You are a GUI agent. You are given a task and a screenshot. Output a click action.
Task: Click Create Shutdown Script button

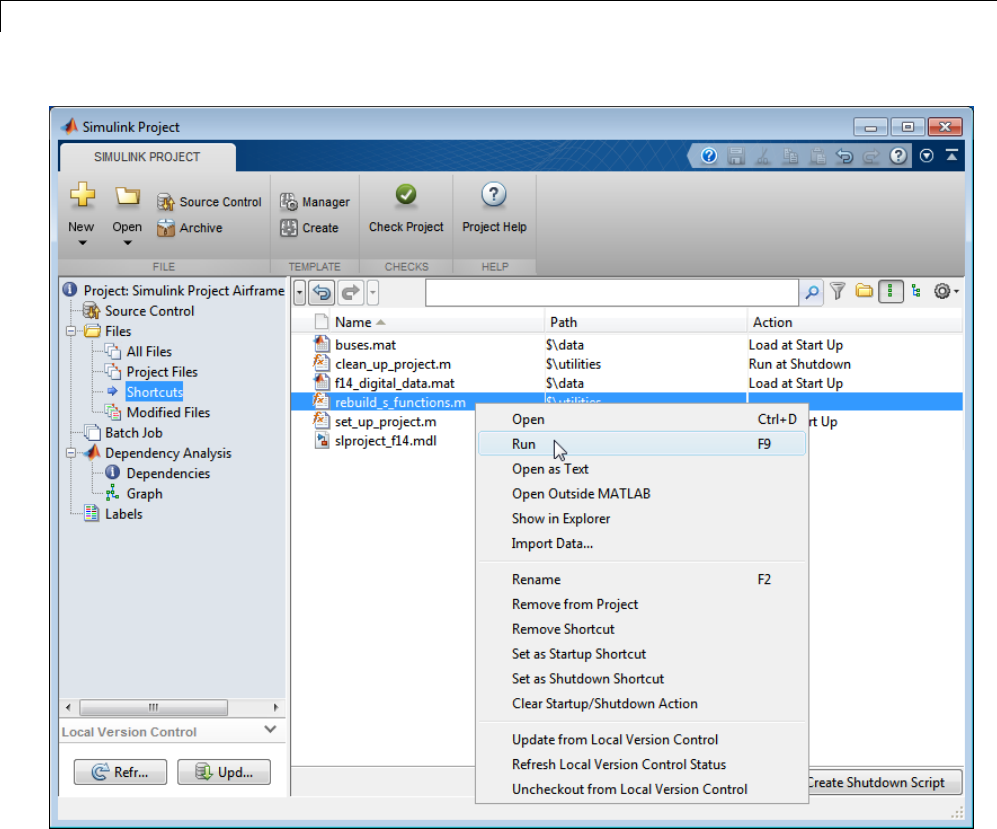[x=884, y=782]
